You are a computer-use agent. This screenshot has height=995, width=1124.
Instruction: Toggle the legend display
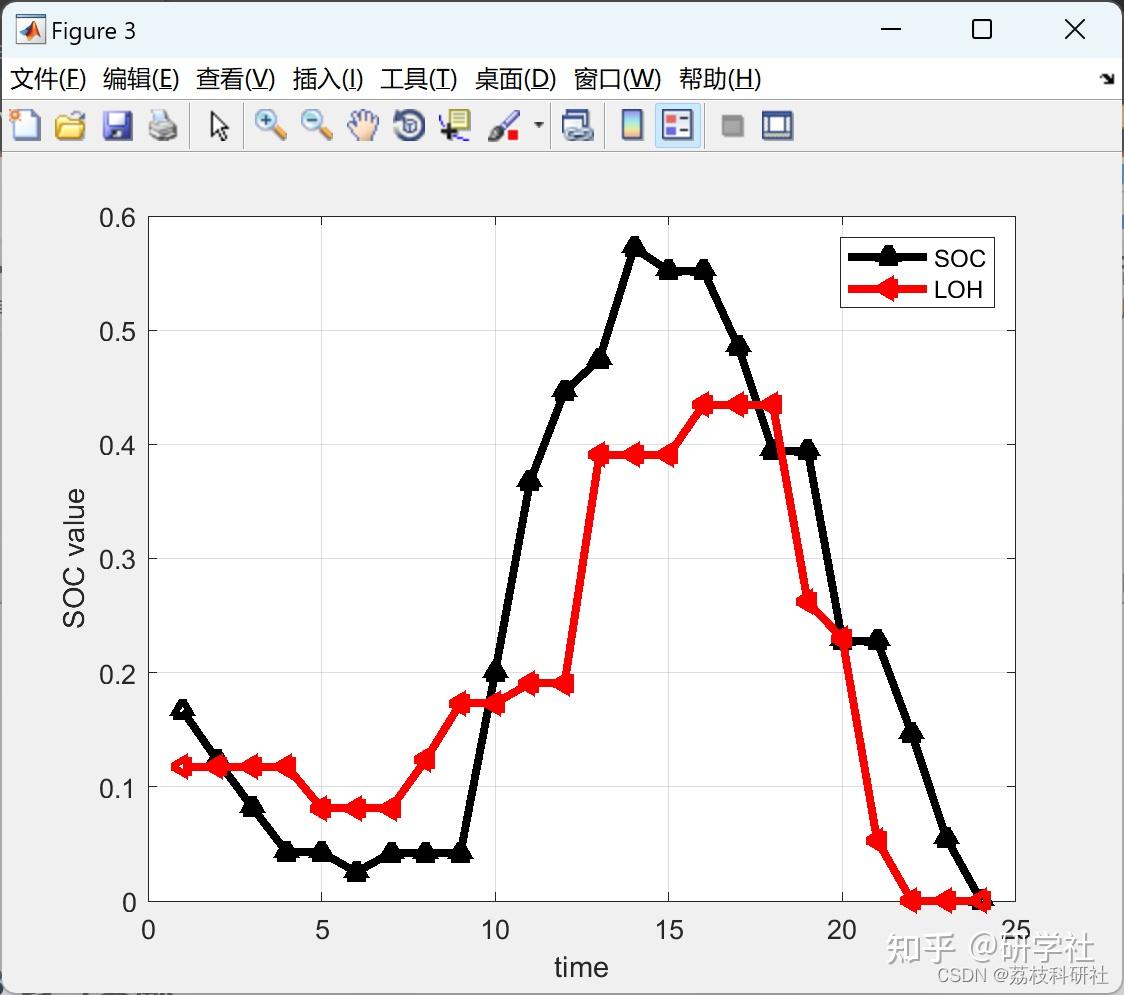point(677,125)
